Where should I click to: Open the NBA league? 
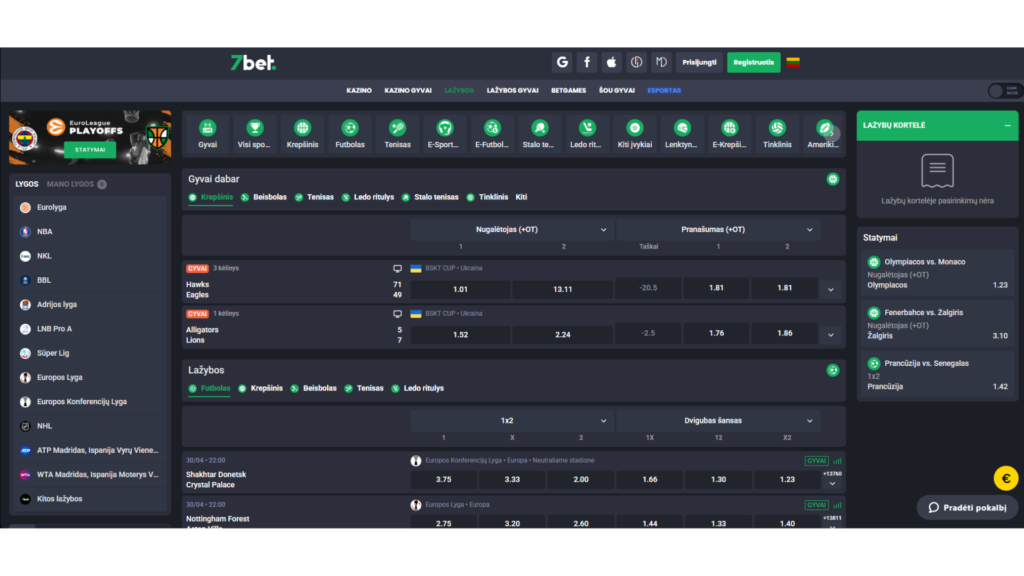click(x=91, y=232)
